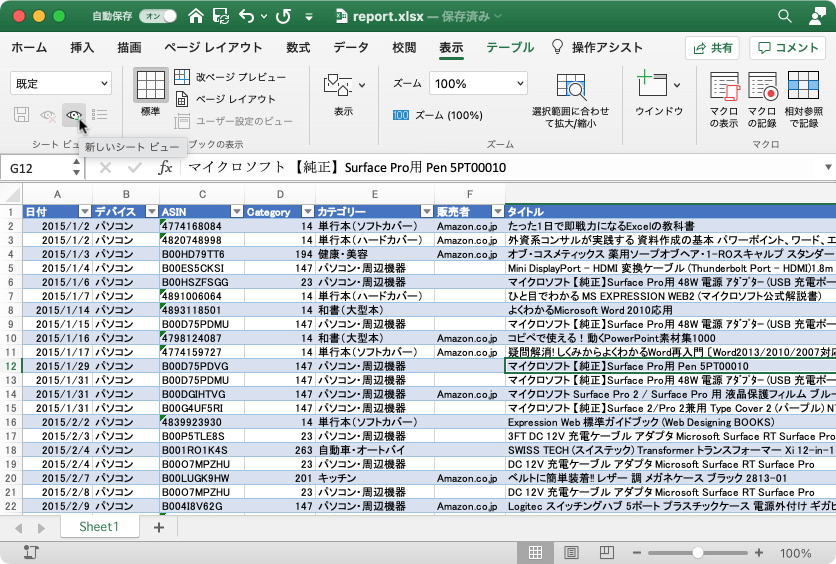The width and height of the screenshot is (836, 564).
Task: Select the Sheet1 tab
Action: tap(99, 527)
